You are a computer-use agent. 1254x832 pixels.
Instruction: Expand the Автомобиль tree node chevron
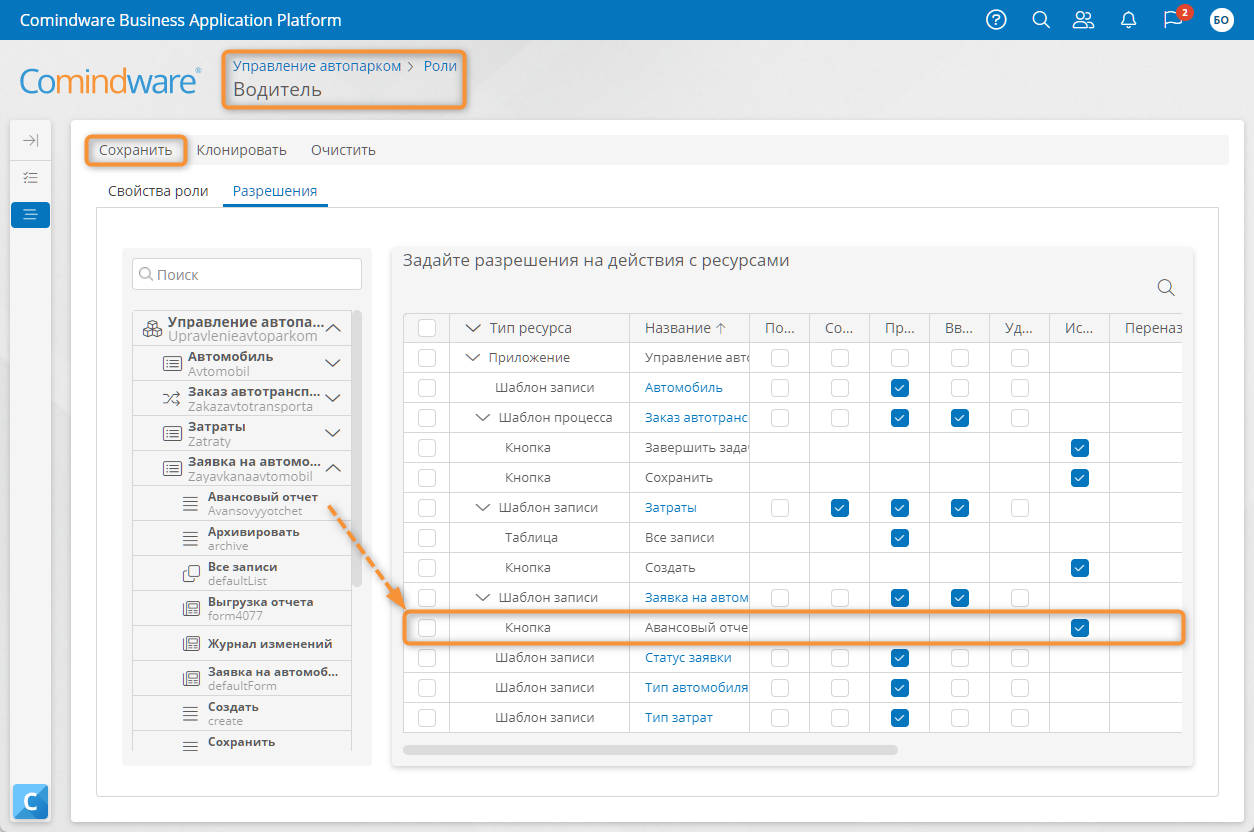334,364
